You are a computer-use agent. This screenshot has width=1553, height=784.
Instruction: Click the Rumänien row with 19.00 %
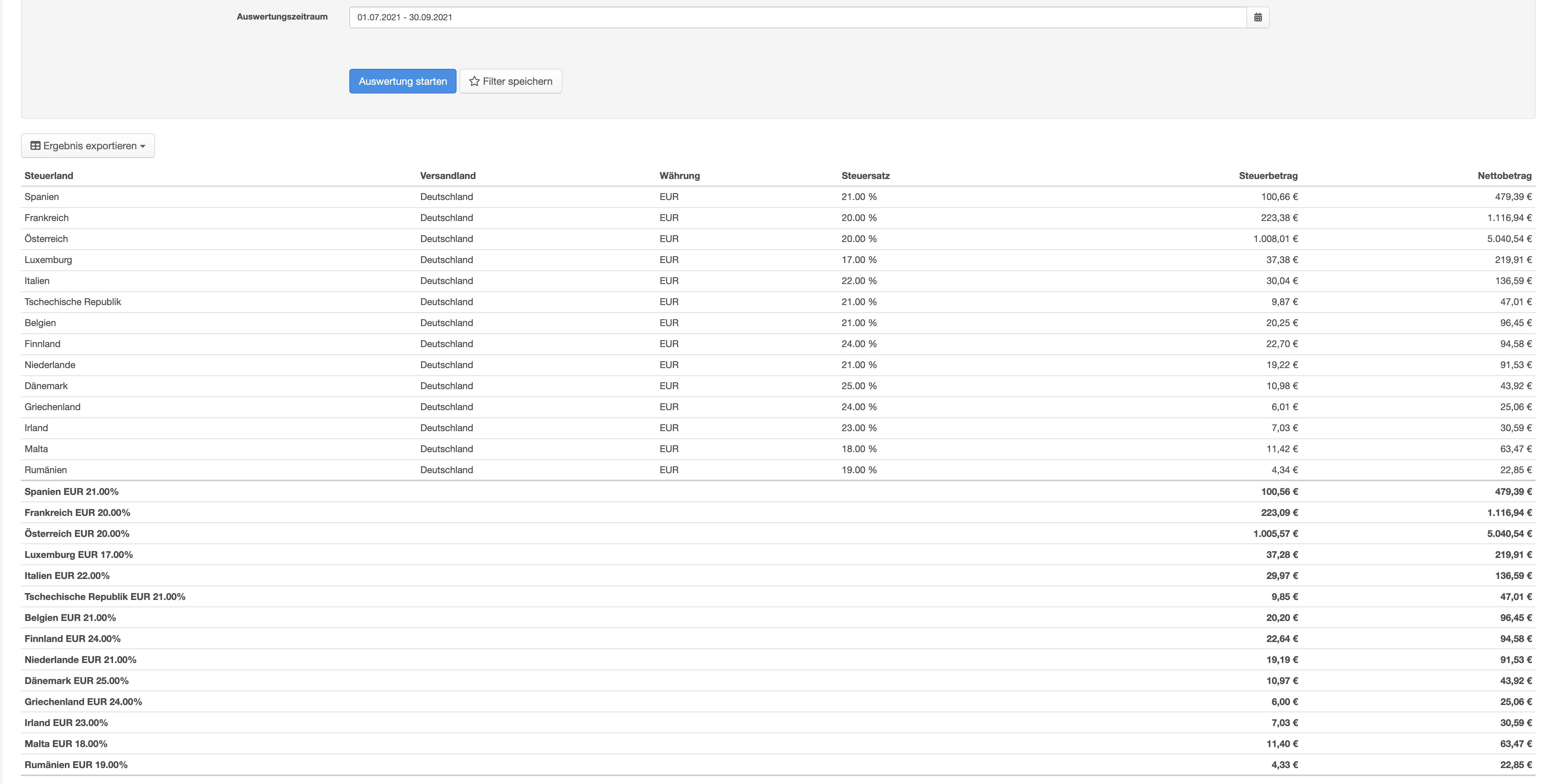click(x=46, y=470)
